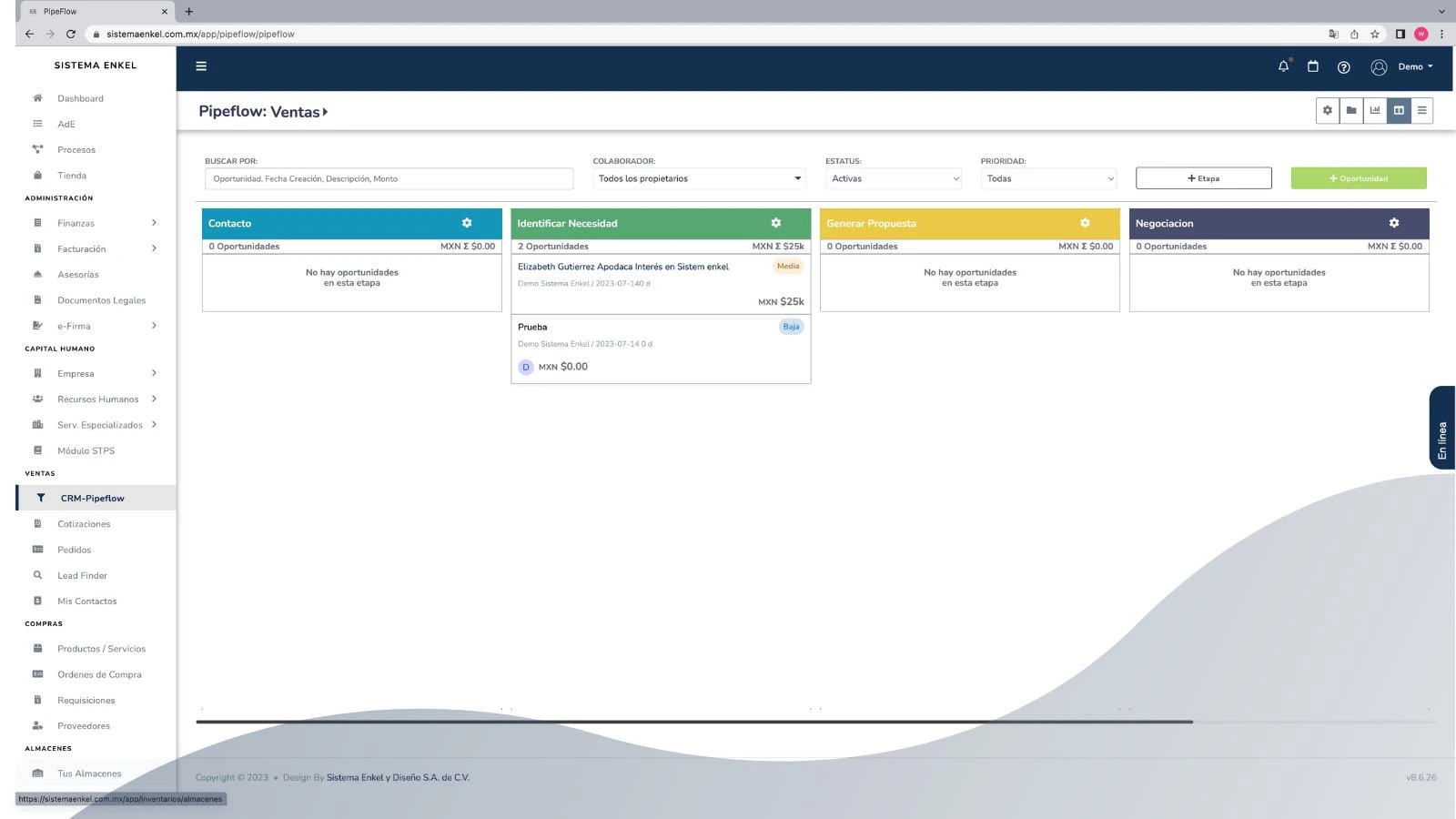1456x819 pixels.
Task: Show the bar chart statistics view
Action: pos(1375,111)
